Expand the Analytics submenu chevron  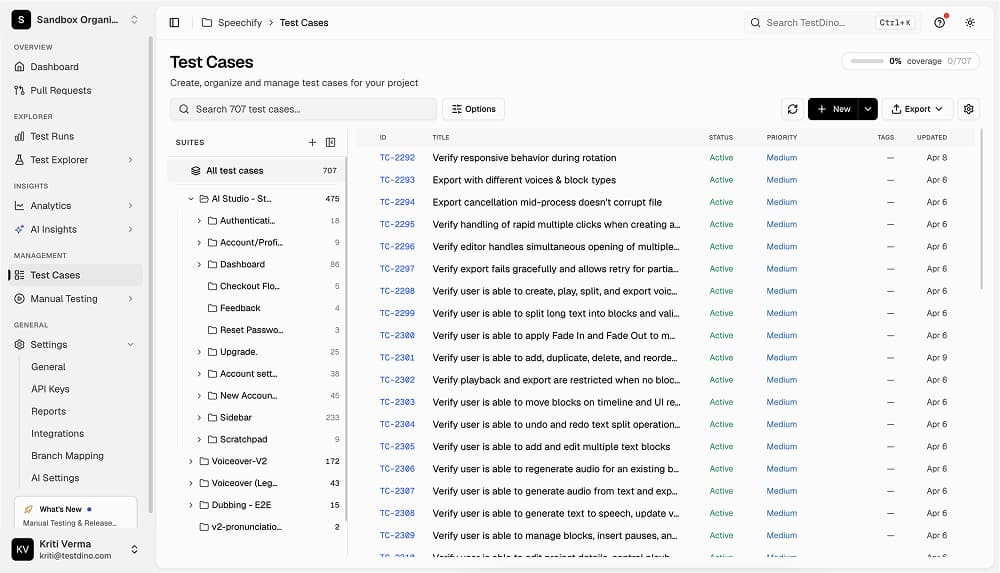[130, 205]
